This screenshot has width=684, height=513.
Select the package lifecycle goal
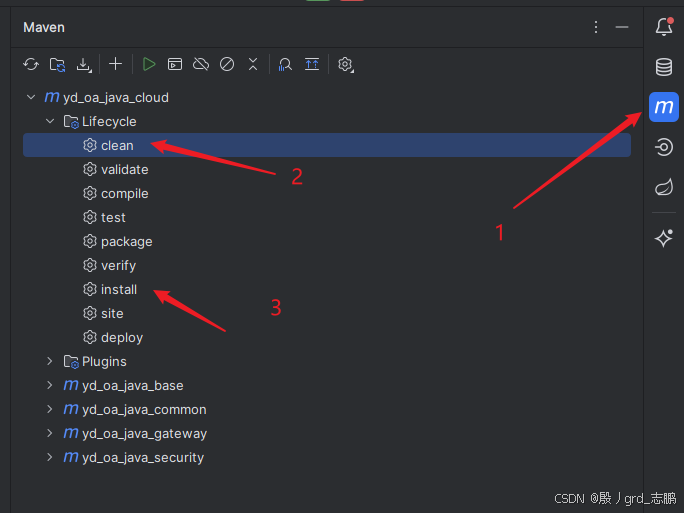coord(127,242)
